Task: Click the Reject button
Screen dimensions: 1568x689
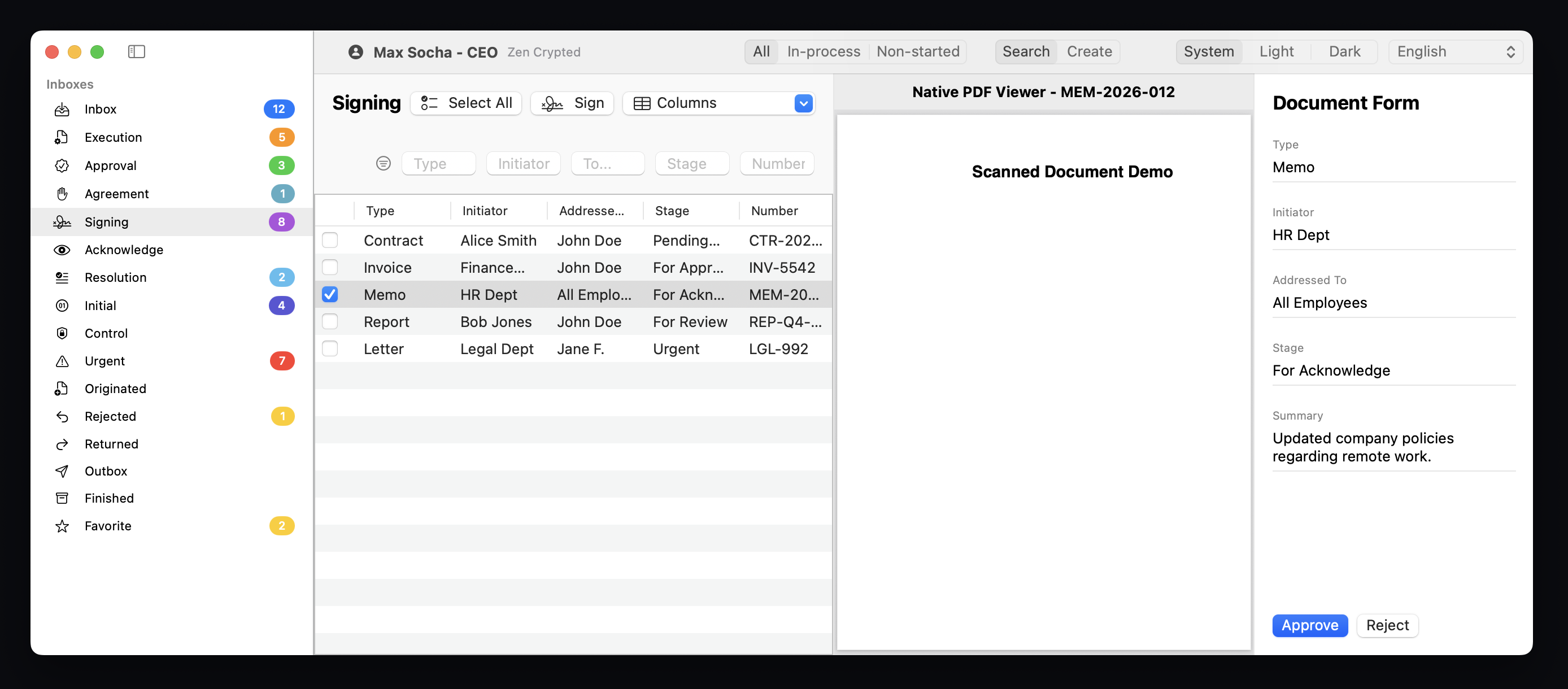Action: [1387, 625]
